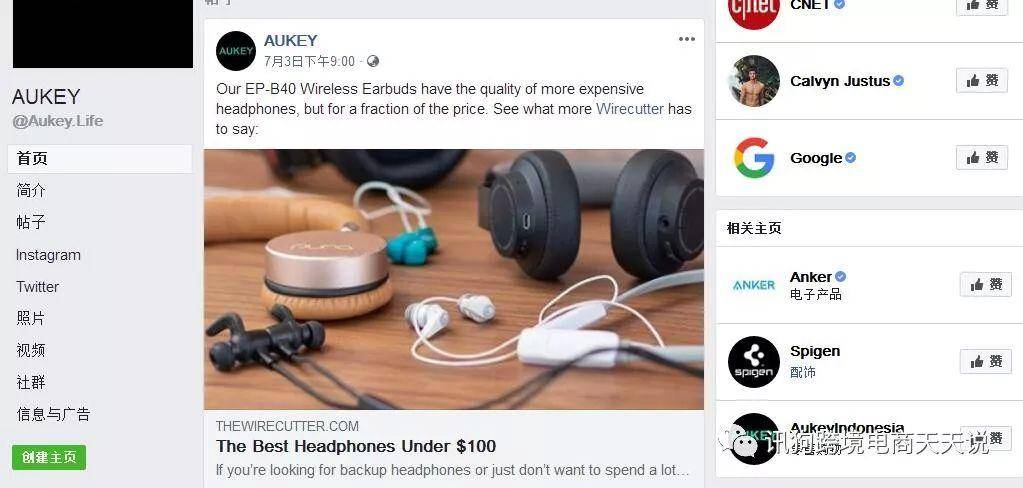This screenshot has height=488, width=1023.
Task: Click the headphones article preview image
Action: [x=453, y=279]
